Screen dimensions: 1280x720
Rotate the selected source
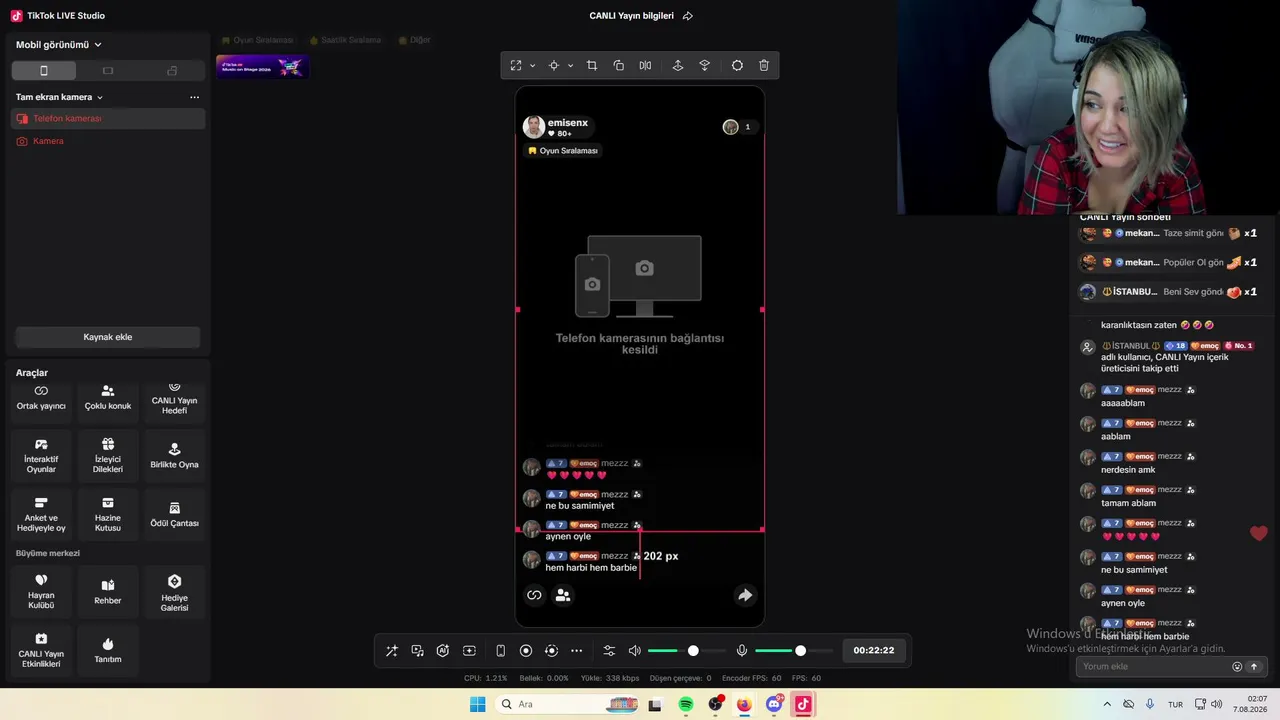click(x=618, y=66)
